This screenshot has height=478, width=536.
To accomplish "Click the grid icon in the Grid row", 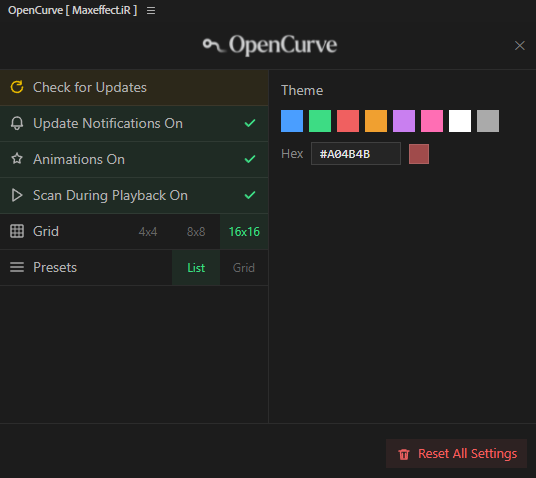I will (17, 231).
